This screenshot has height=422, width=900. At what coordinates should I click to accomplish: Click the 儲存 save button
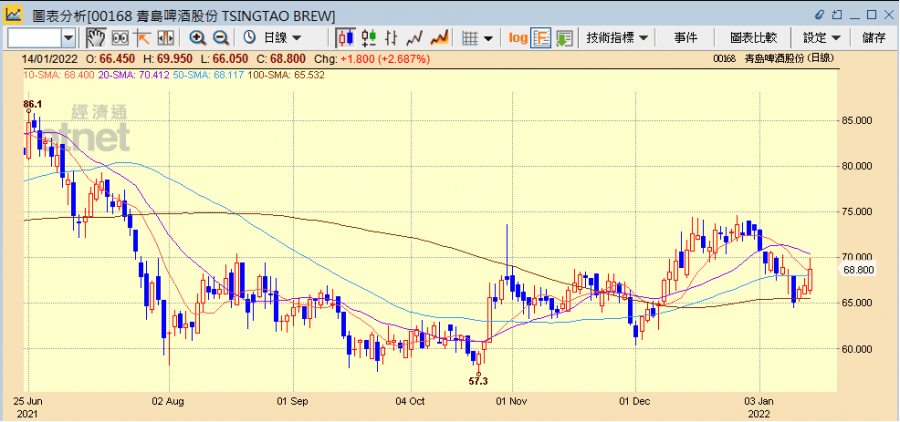point(873,37)
